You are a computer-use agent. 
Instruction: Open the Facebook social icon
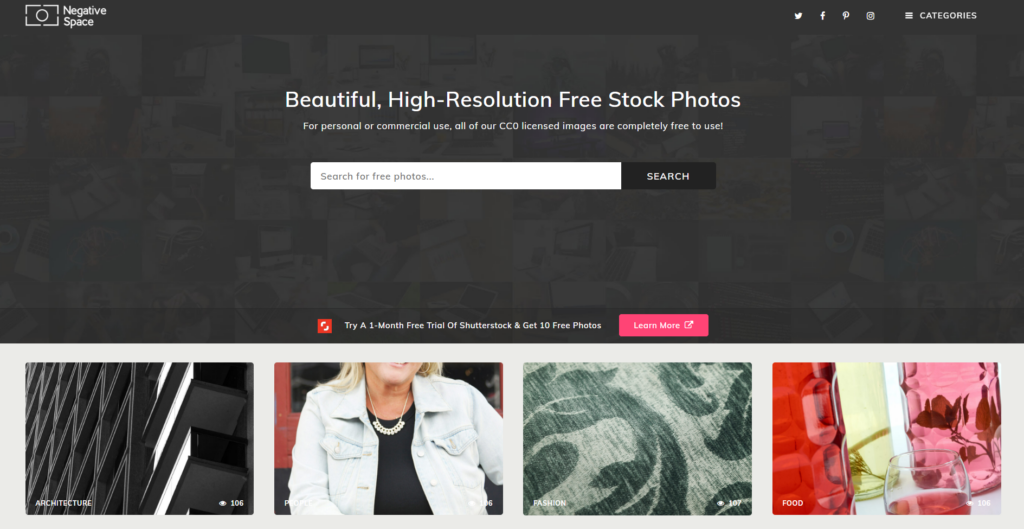(x=822, y=16)
